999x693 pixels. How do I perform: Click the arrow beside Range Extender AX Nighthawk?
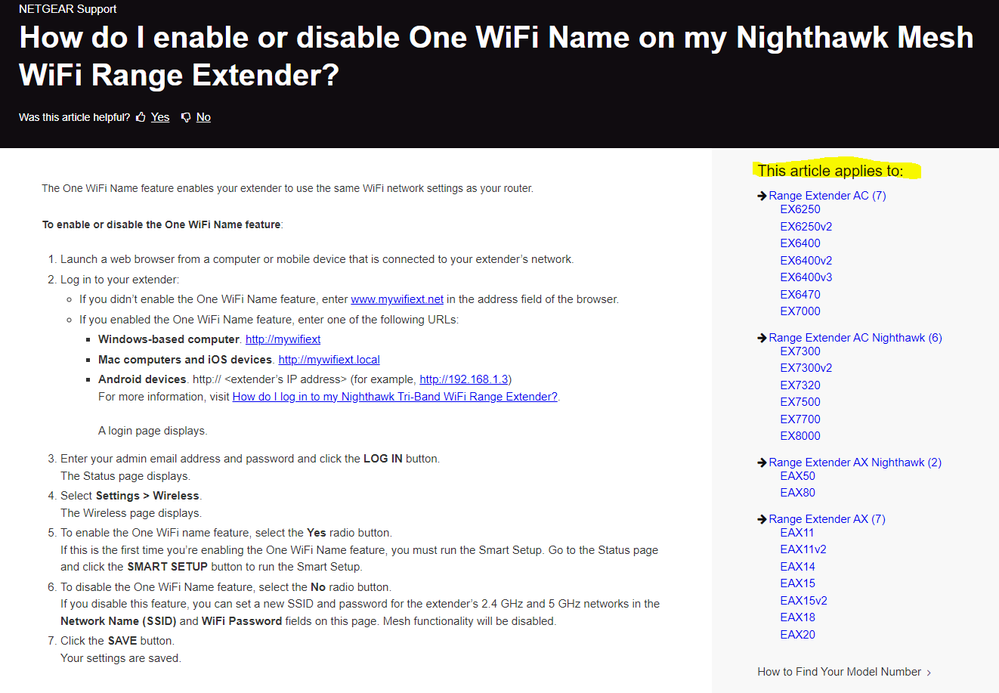point(762,463)
